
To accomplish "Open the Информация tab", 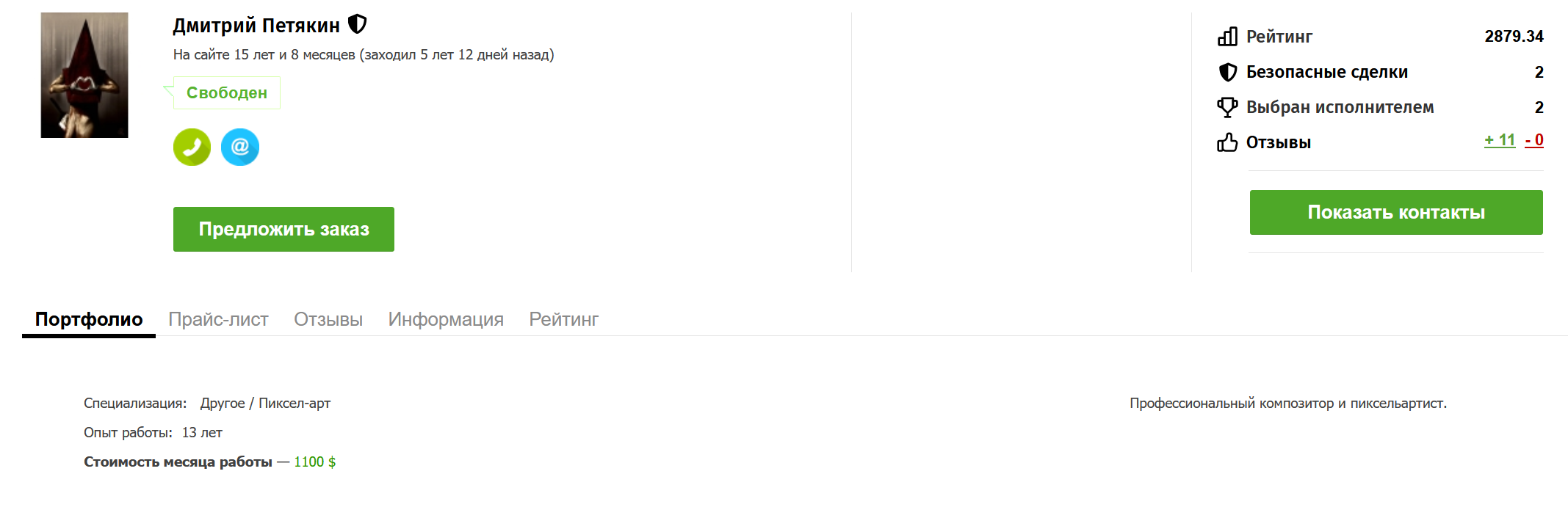I will tap(446, 320).
